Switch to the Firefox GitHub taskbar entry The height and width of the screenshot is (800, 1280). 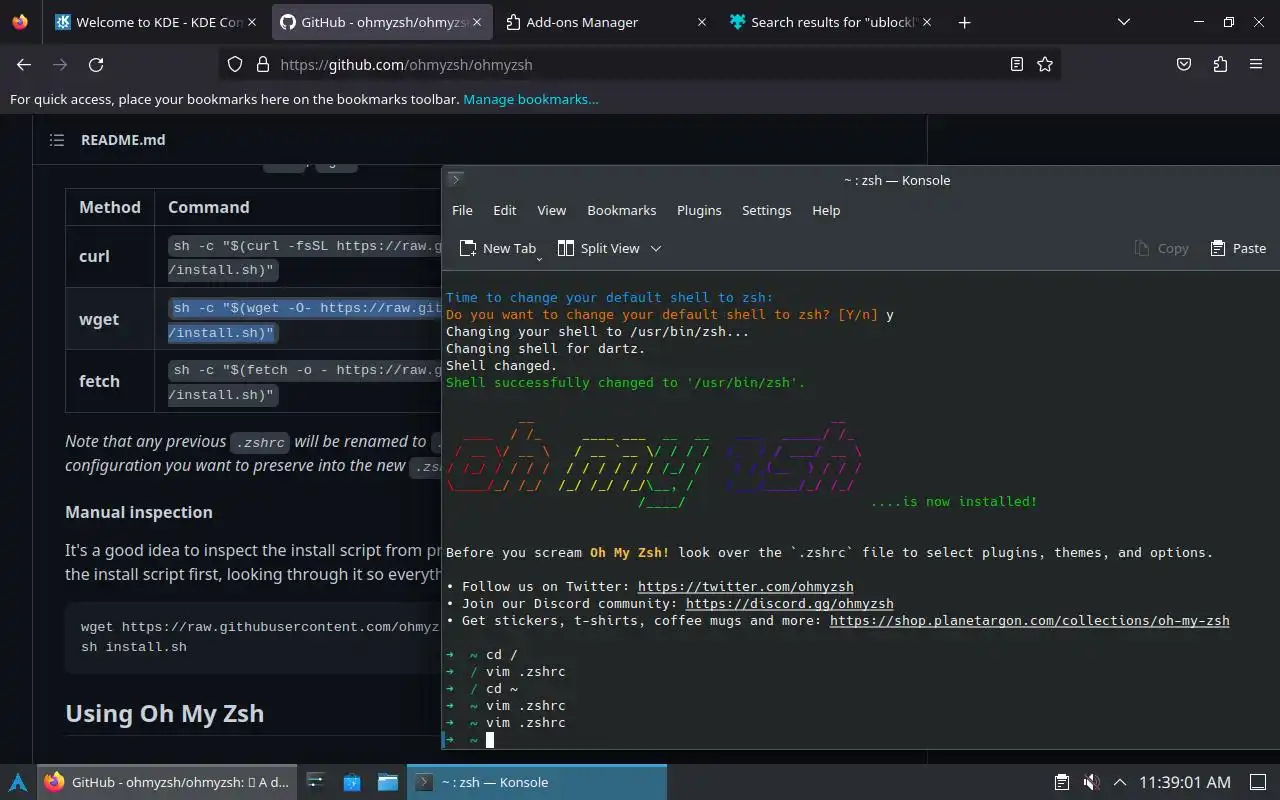(168, 782)
